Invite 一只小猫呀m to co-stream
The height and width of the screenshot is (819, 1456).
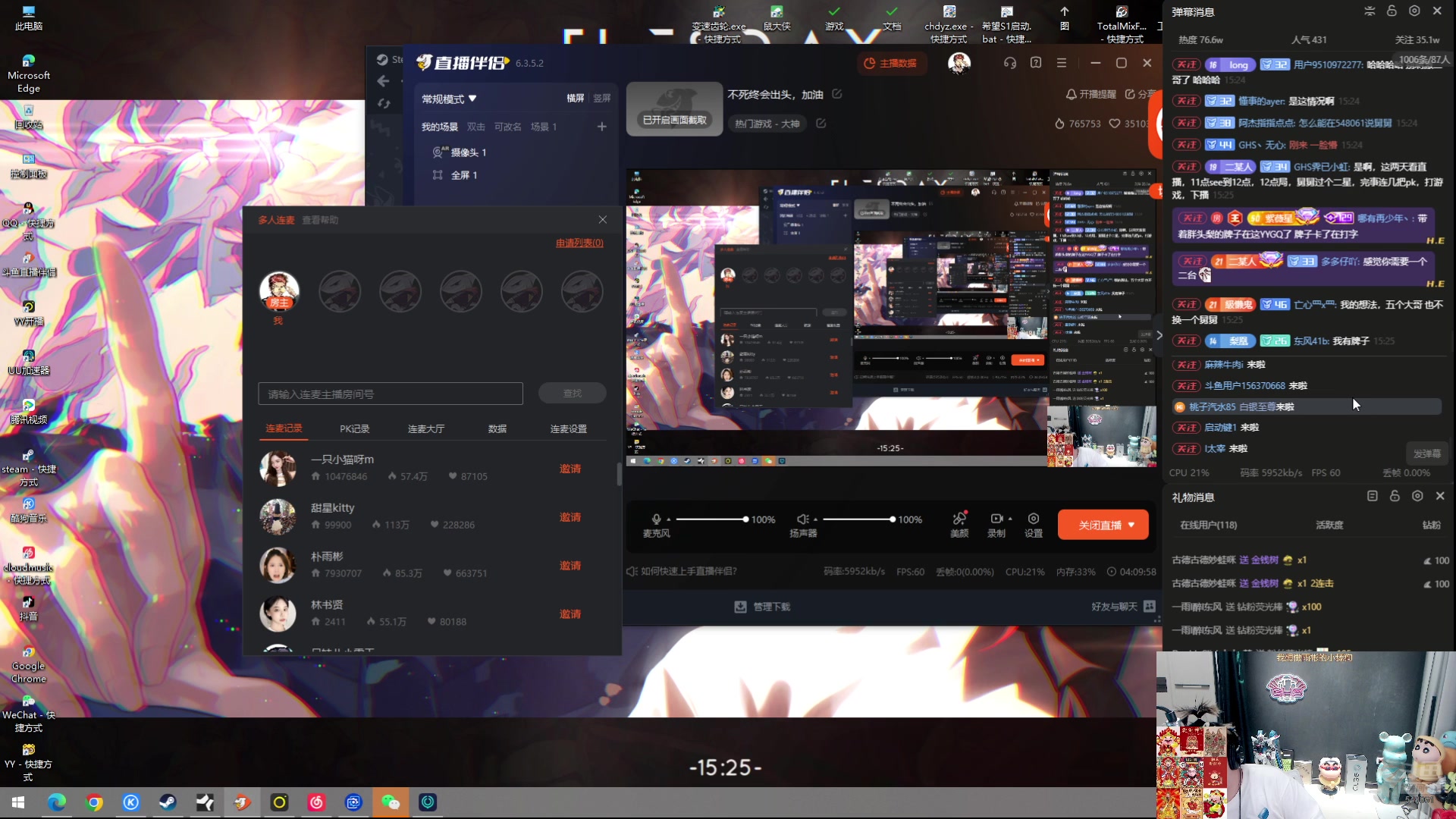point(570,469)
